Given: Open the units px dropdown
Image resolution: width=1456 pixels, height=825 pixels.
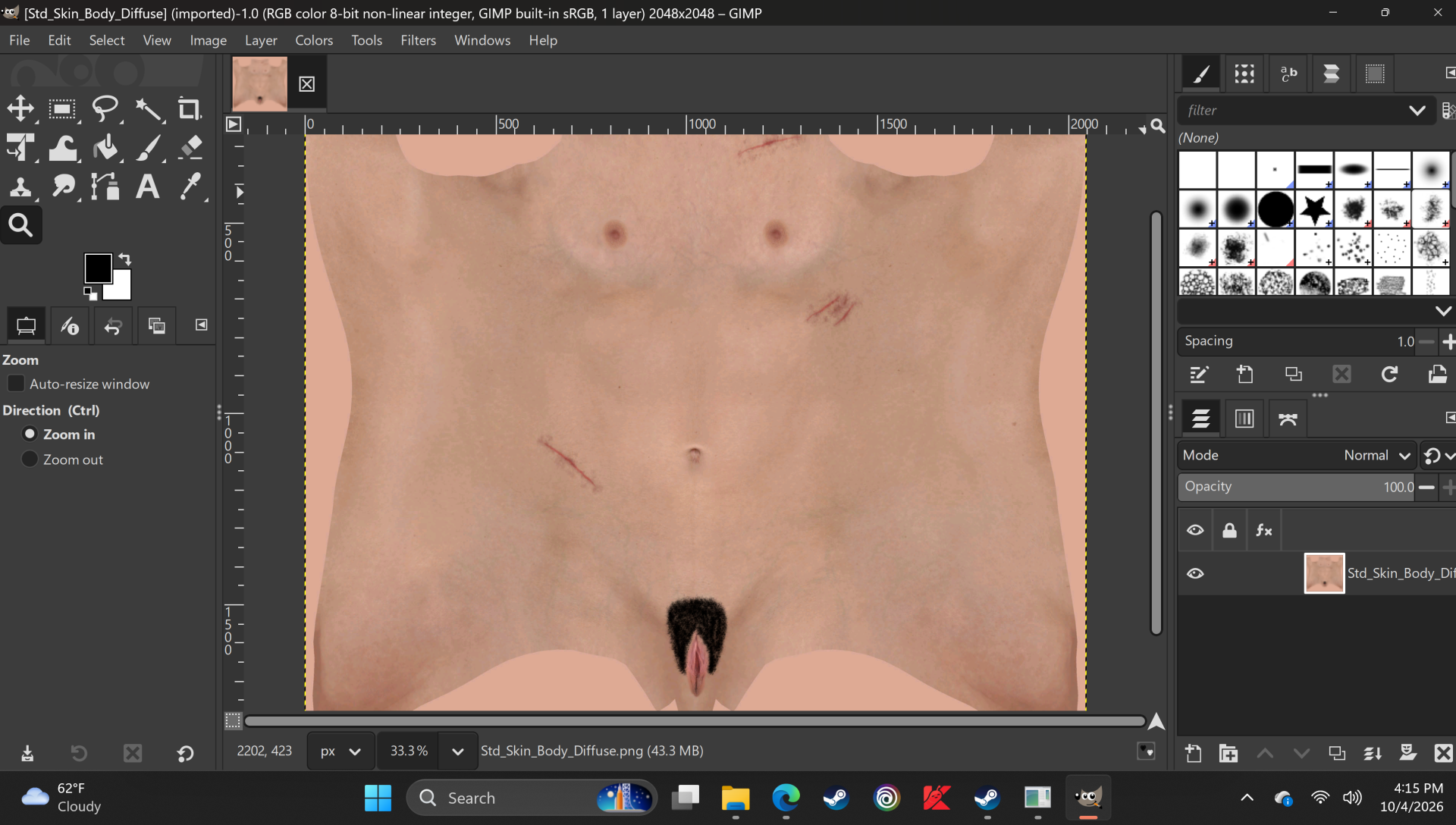Looking at the screenshot, I should tap(340, 751).
